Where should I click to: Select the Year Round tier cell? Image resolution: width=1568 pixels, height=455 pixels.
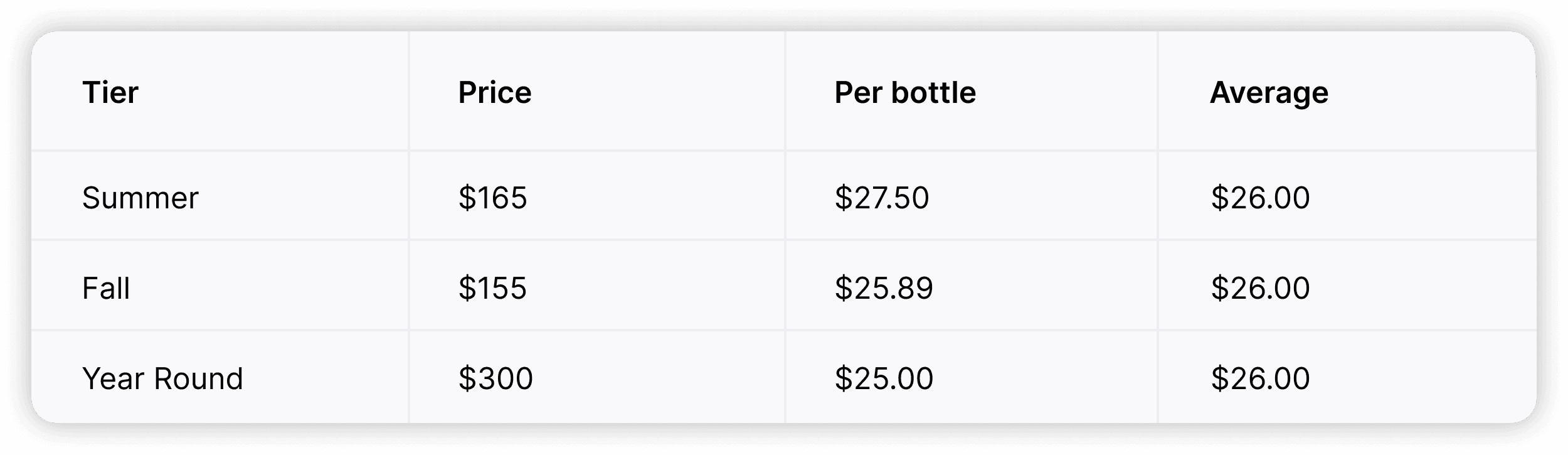pos(162,379)
